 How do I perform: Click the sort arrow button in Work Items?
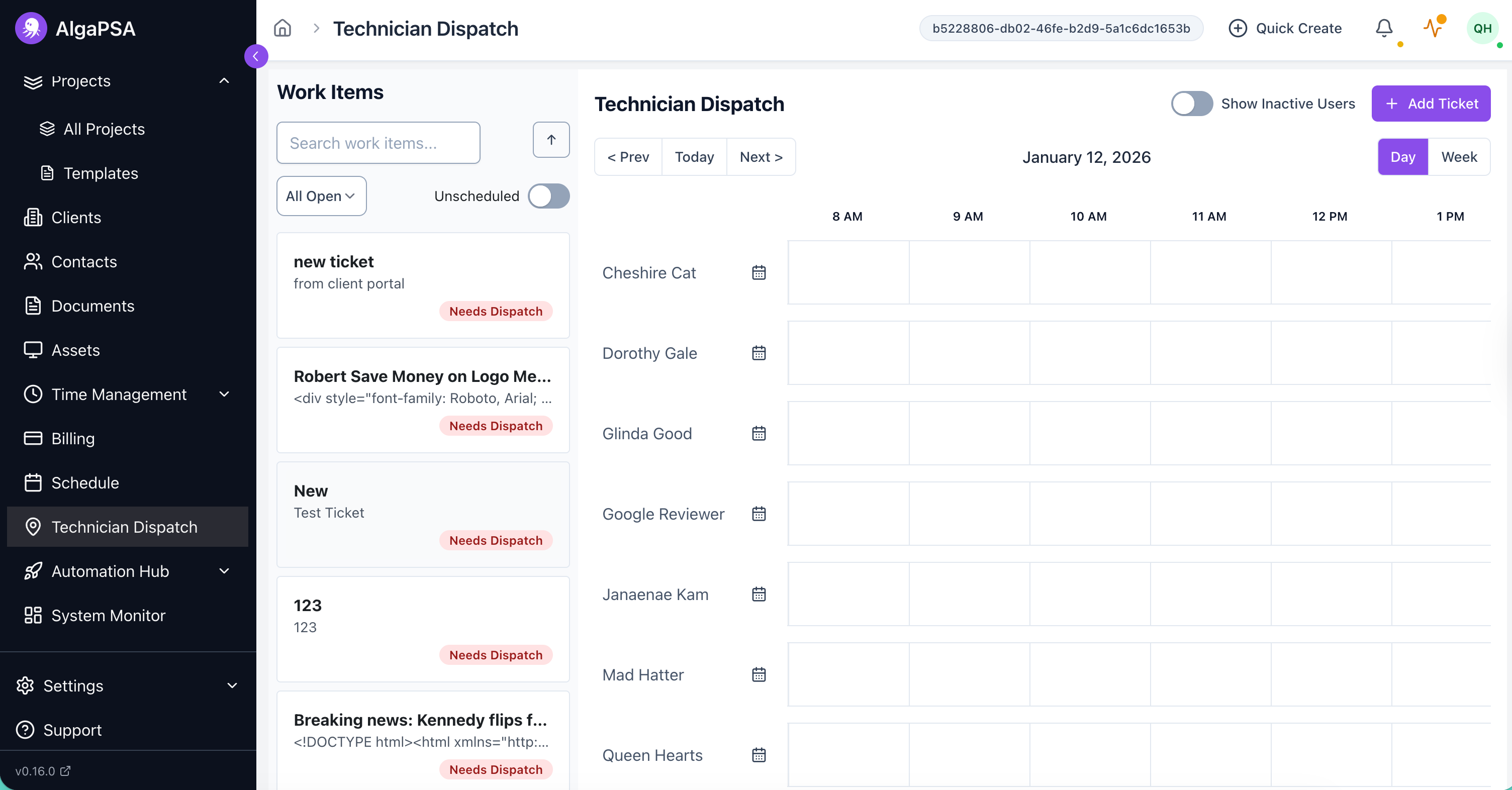pos(550,140)
